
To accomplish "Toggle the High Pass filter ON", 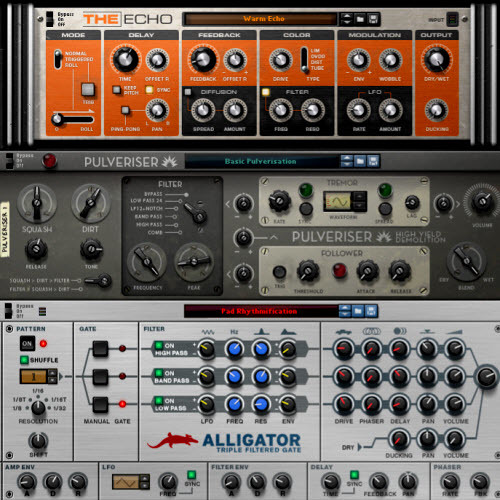I will tap(159, 345).
